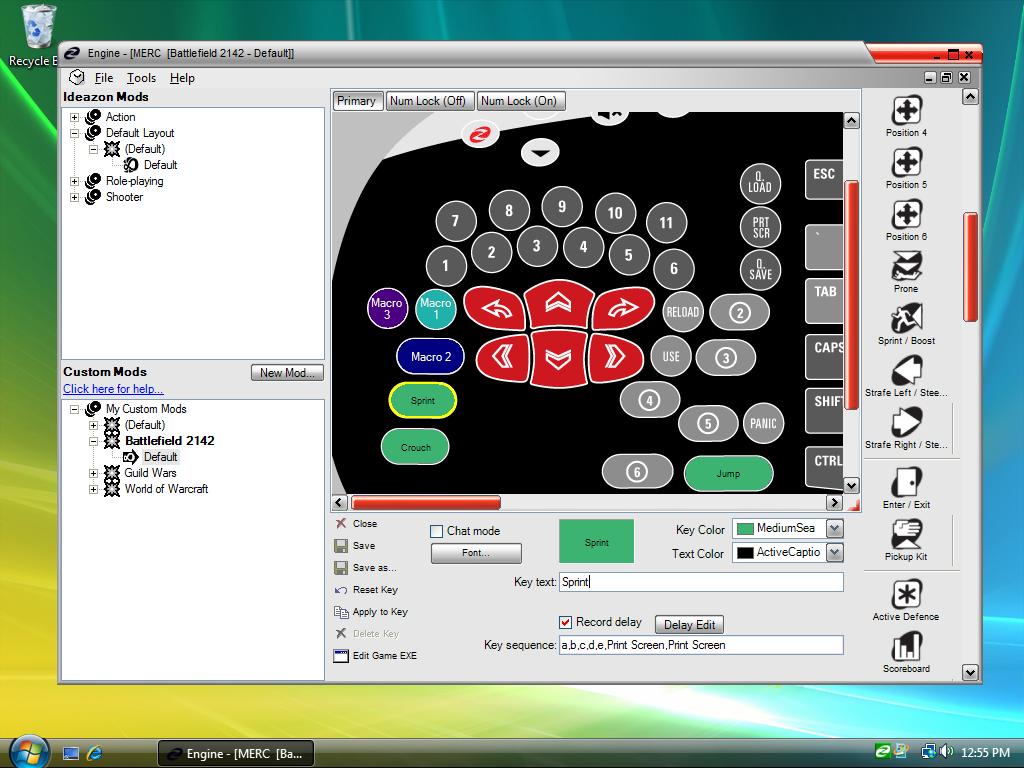The image size is (1024, 768).
Task: Pick the Prone action icon
Action: tap(906, 266)
